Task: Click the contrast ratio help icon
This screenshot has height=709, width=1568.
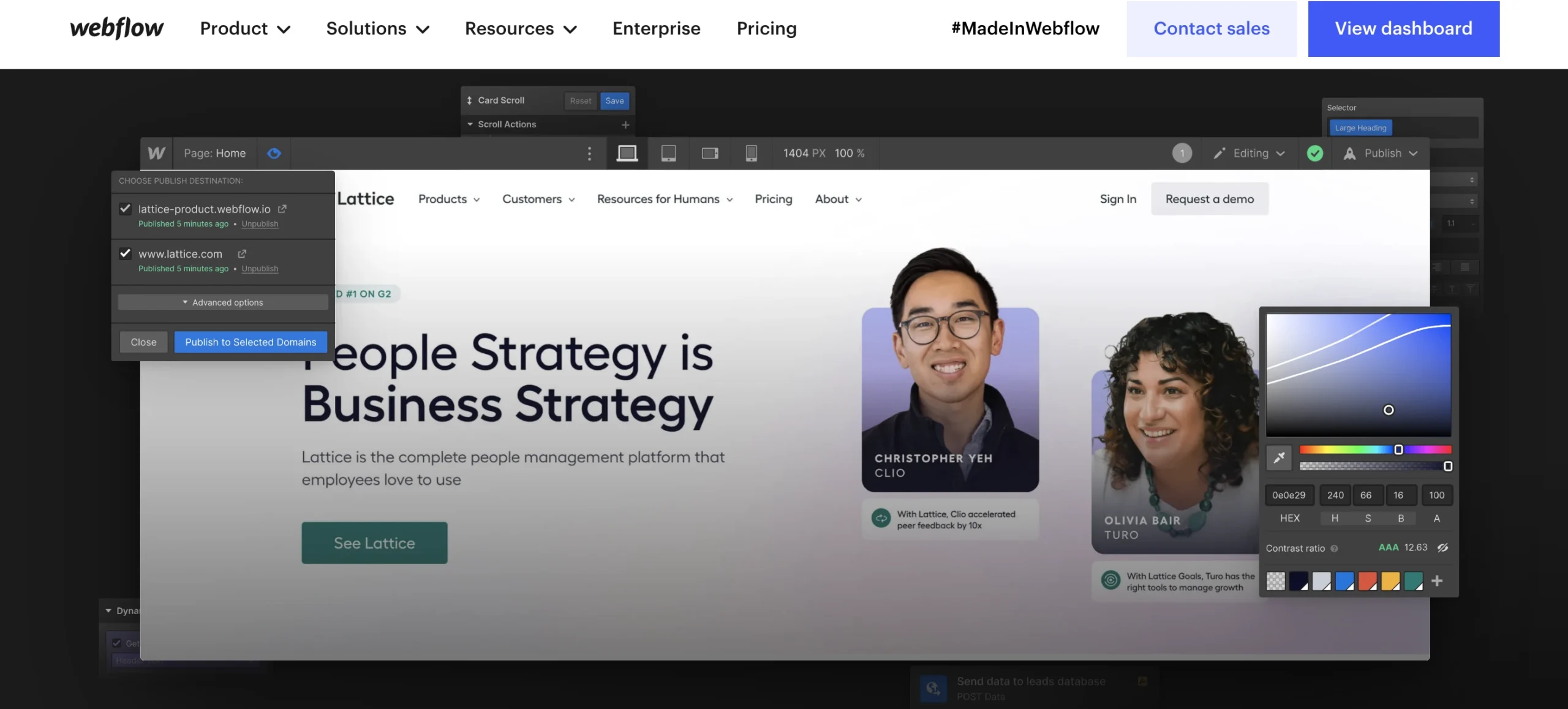Action: 1334,549
